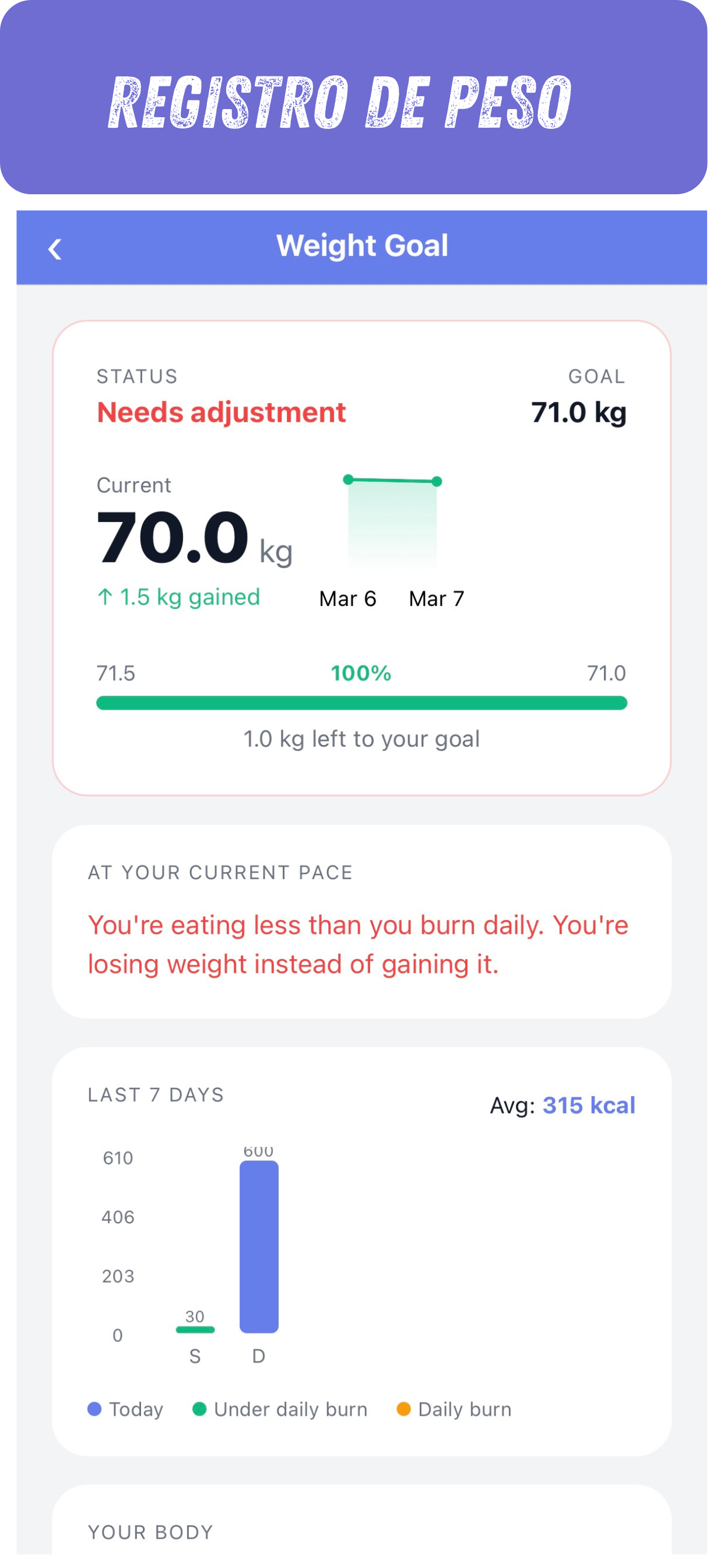Click the green up arrow gained icon
The image size is (724, 1568).
point(105,597)
